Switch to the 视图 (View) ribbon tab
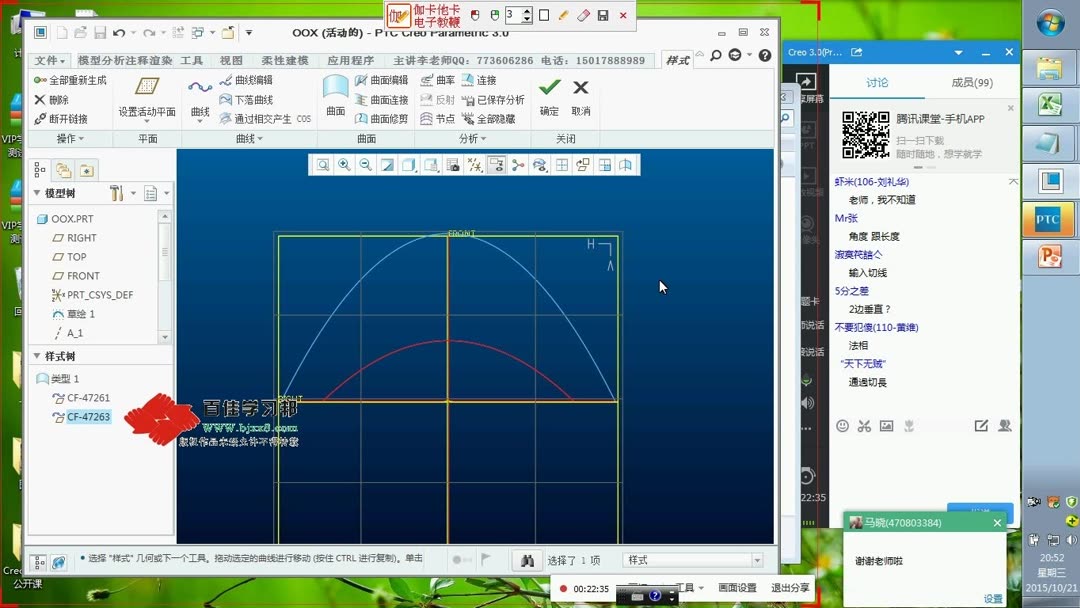Screen dimensions: 1080x608 pyautogui.click(x=233, y=60)
